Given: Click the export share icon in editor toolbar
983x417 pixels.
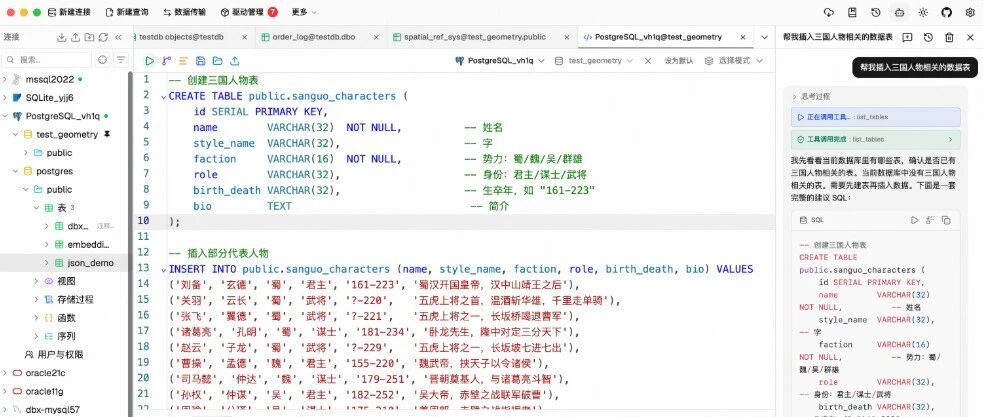Looking at the screenshot, I should (234, 61).
